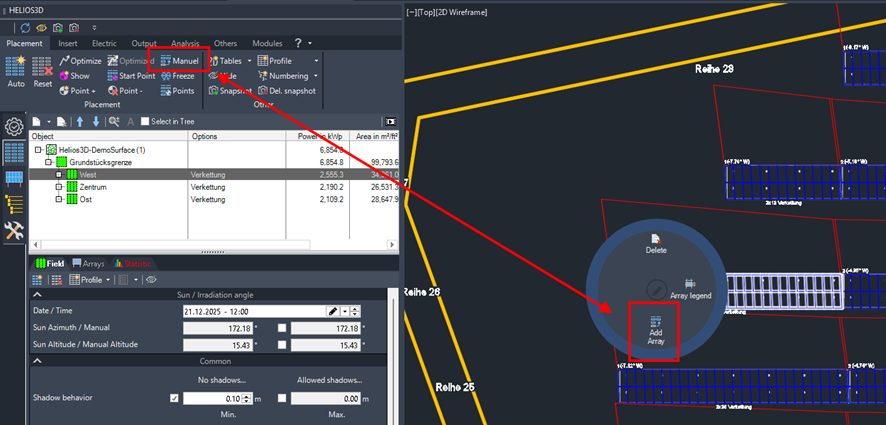This screenshot has width=886, height=425.
Task: Select the Start Point tool
Action: click(x=131, y=76)
